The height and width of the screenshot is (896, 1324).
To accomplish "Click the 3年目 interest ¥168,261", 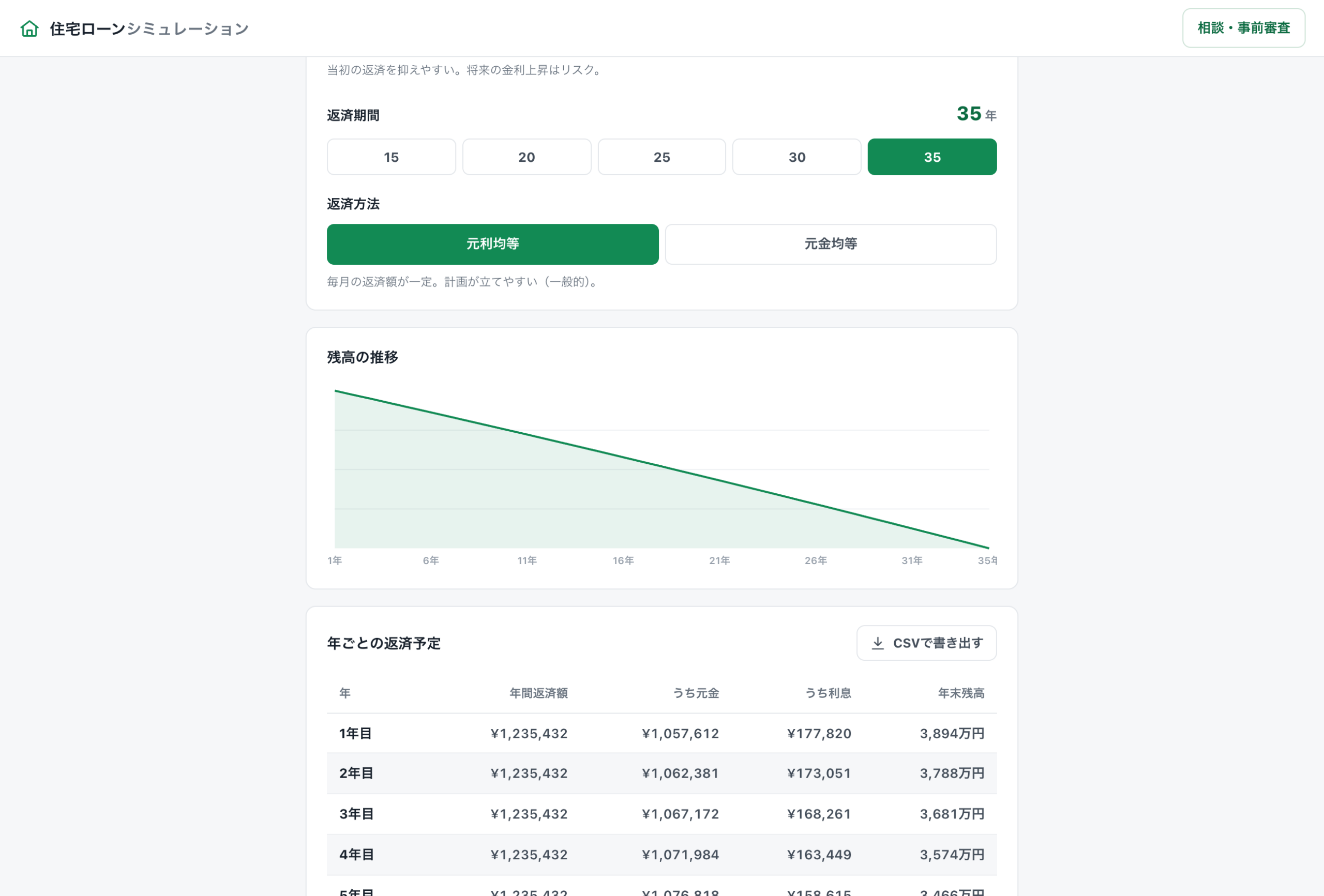I will click(x=819, y=814).
